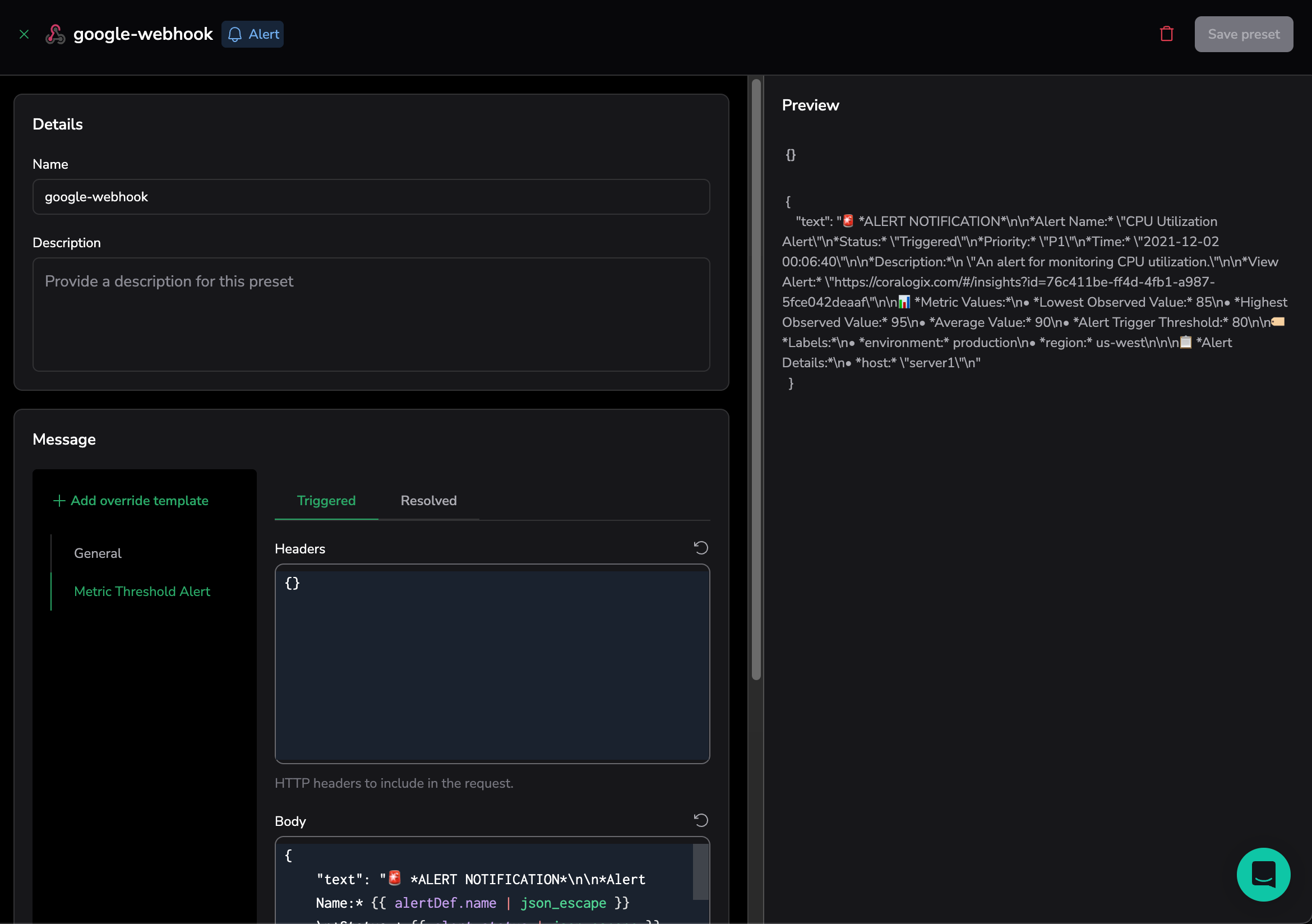1312x924 pixels.
Task: Click the red trash delete icon
Action: (x=1166, y=34)
